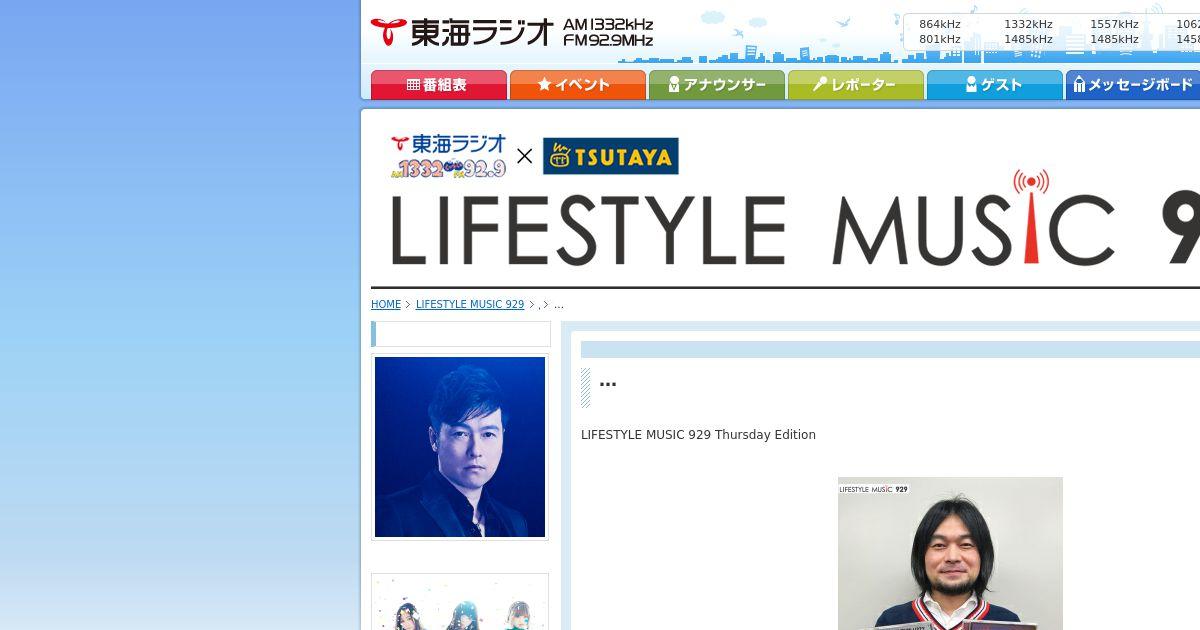Follow the LIFESTYLE MUSIC 929 breadcrumb link
This screenshot has height=630, width=1200.
[470, 304]
